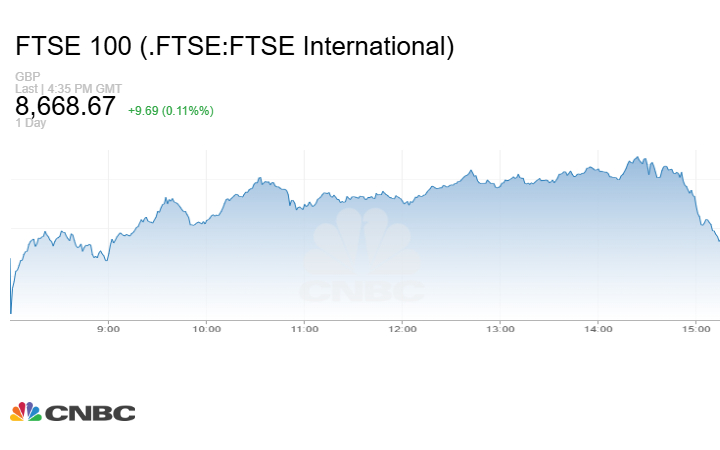Viewport: 720px width, 450px height.
Task: Click the CNBC peacock logo icon at bottom
Action: coord(25,412)
